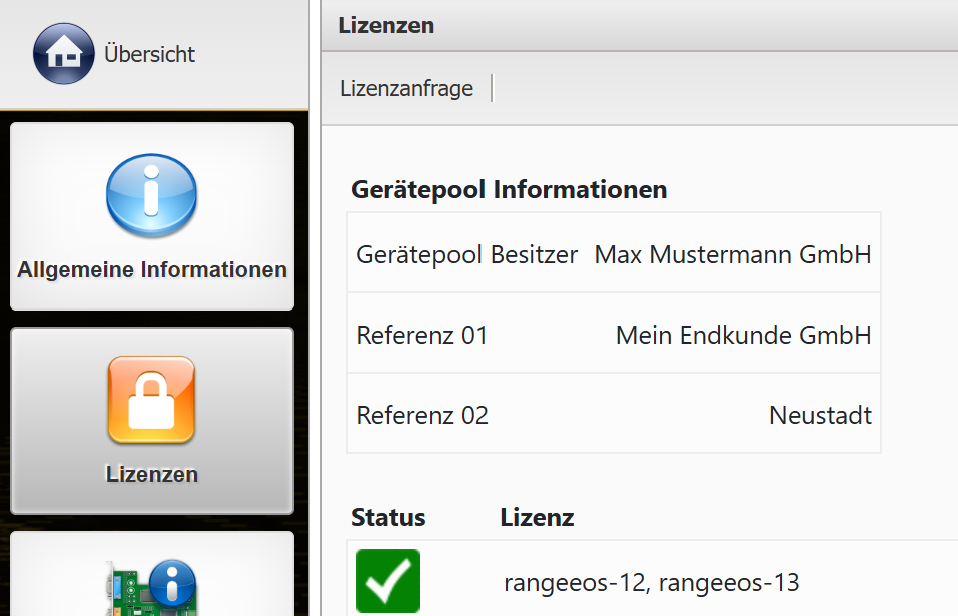Select the Allgemeine Informationen label

pyautogui.click(x=152, y=270)
